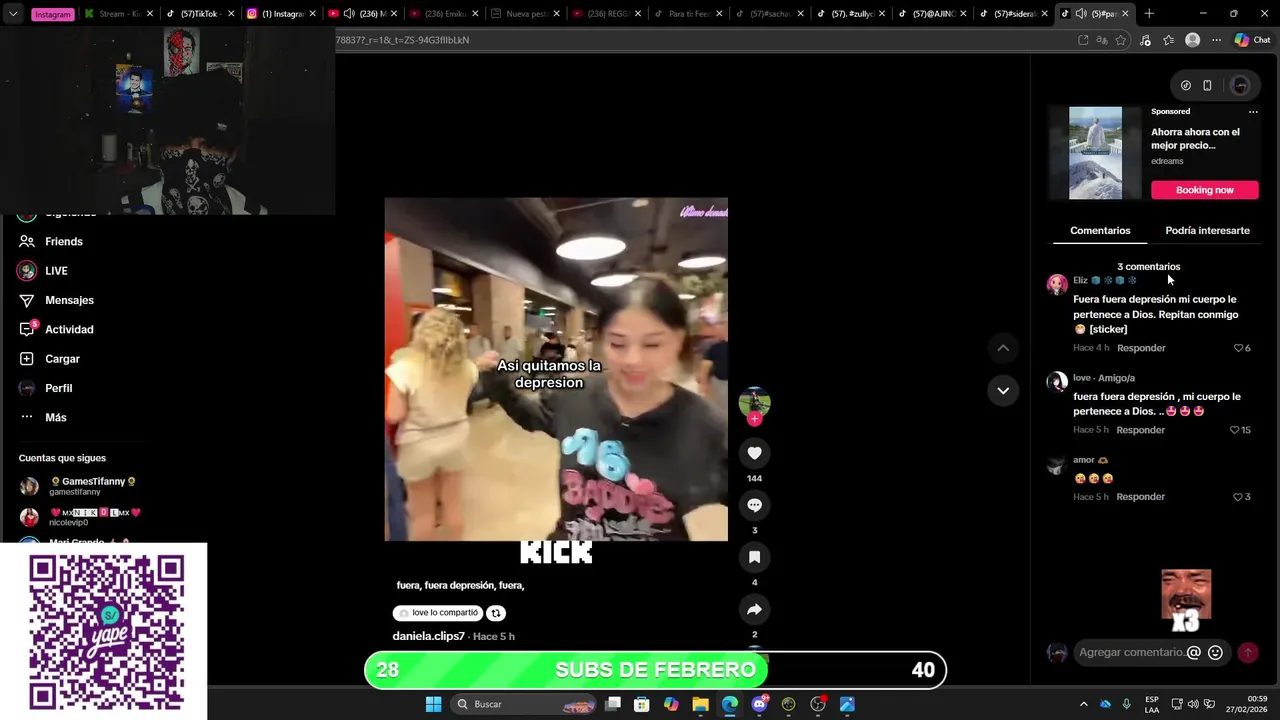Switch to the Nueva pestaña browser tab
Image resolution: width=1280 pixels, height=720 pixels.
point(524,14)
